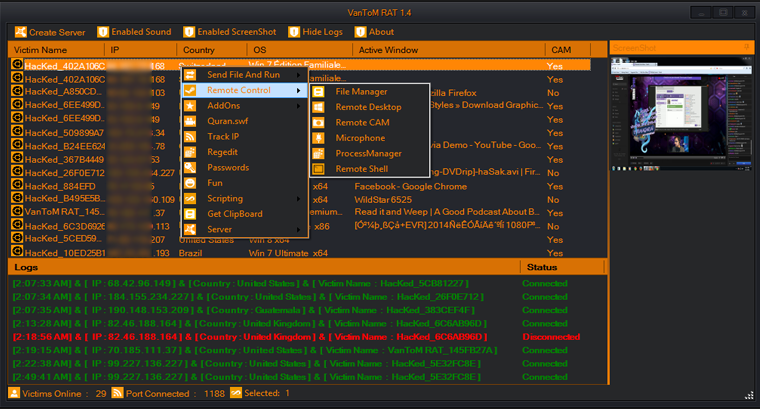The image size is (760, 409).
Task: Click the window resize grip in corner
Action: (749, 396)
